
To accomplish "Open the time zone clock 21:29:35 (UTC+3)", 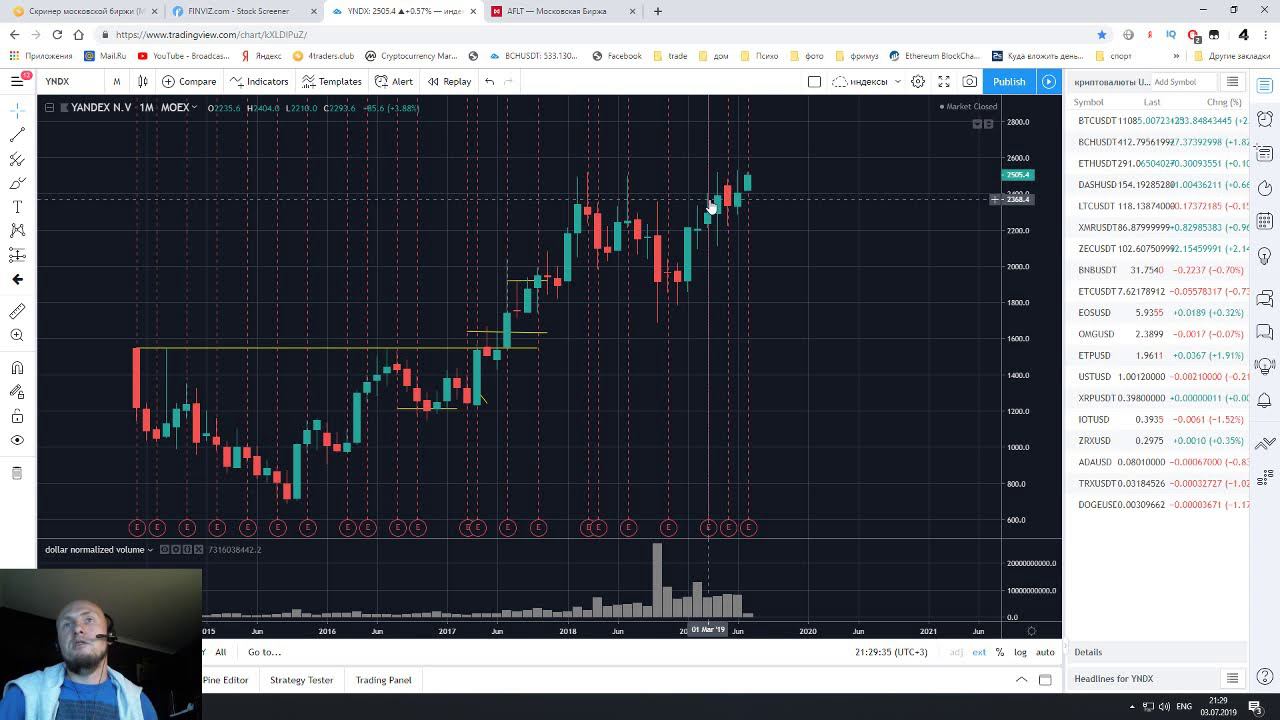I will 891,652.
